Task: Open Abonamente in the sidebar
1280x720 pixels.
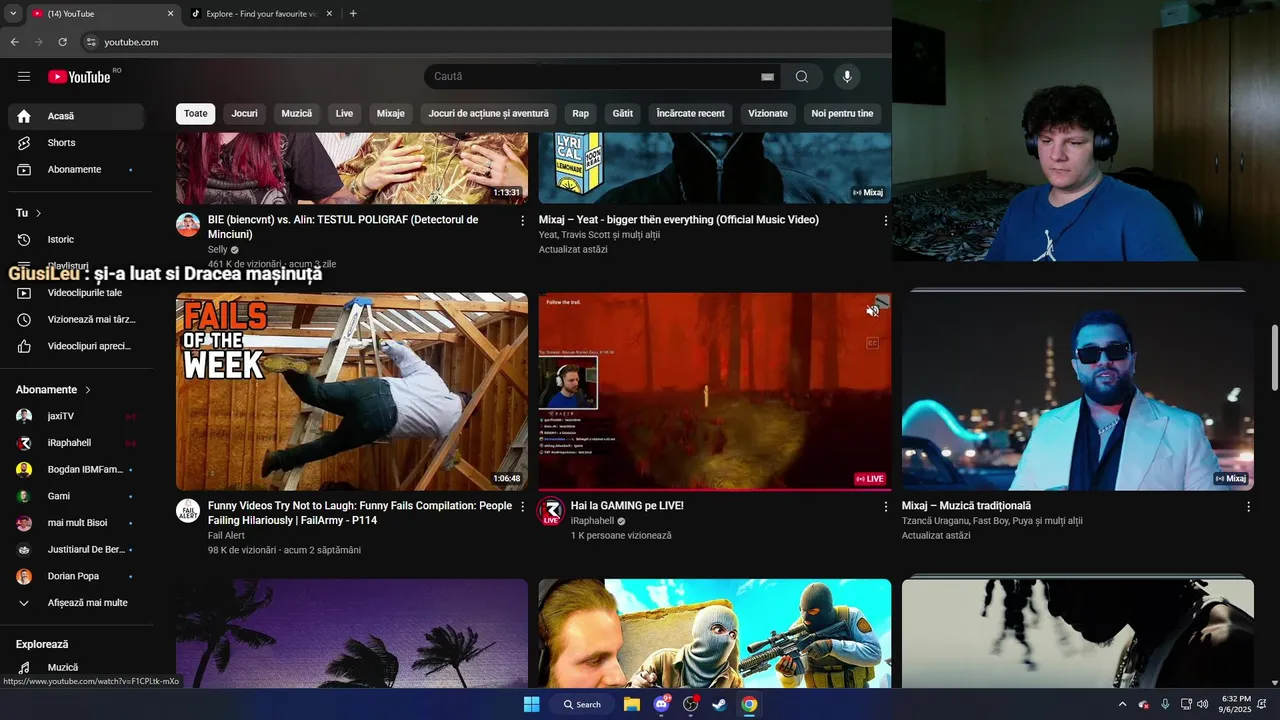Action: point(76,170)
